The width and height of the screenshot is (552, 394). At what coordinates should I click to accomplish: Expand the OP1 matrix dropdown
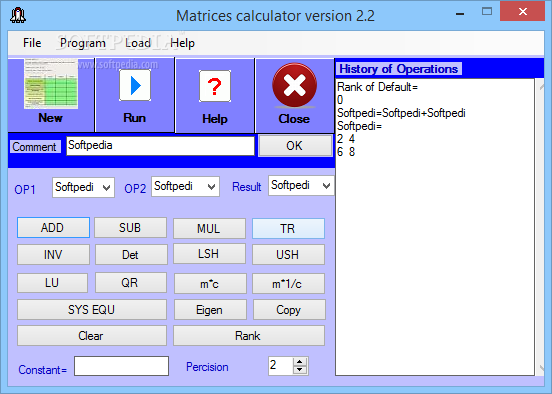(x=107, y=188)
